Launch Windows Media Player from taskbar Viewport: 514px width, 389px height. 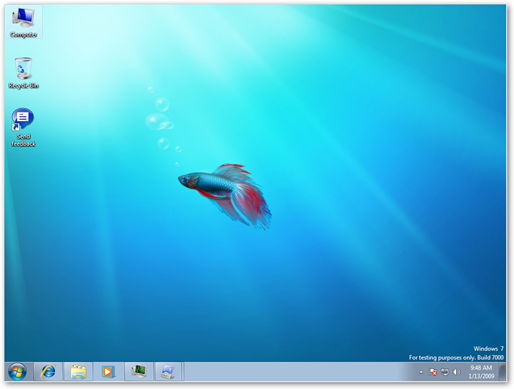(x=108, y=371)
